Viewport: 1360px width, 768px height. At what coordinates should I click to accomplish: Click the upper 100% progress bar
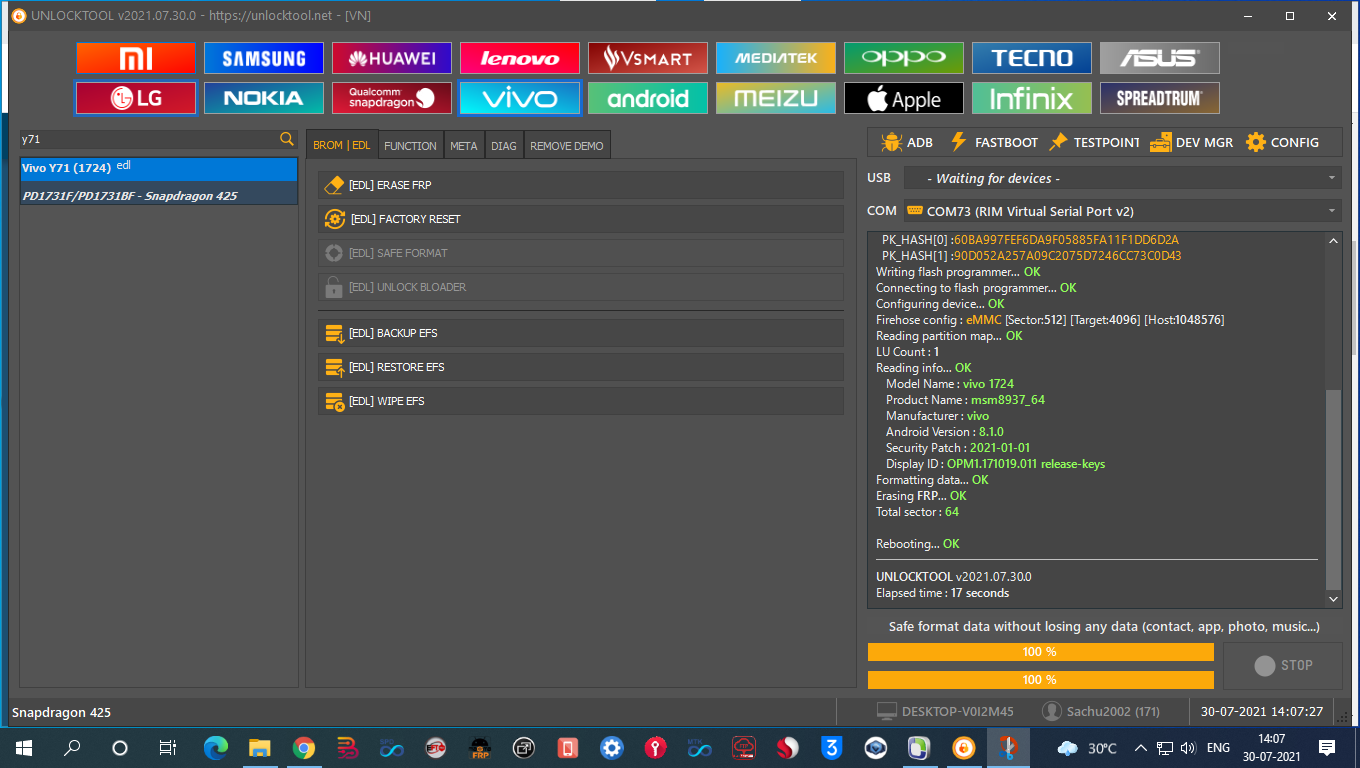tap(1040, 652)
